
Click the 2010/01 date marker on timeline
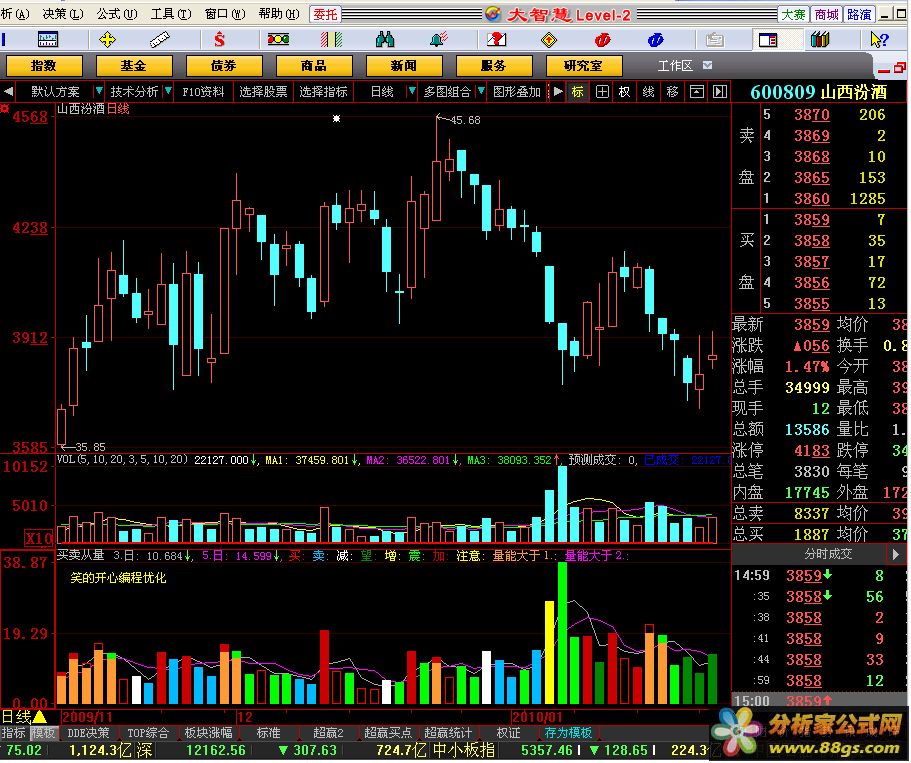coord(537,717)
